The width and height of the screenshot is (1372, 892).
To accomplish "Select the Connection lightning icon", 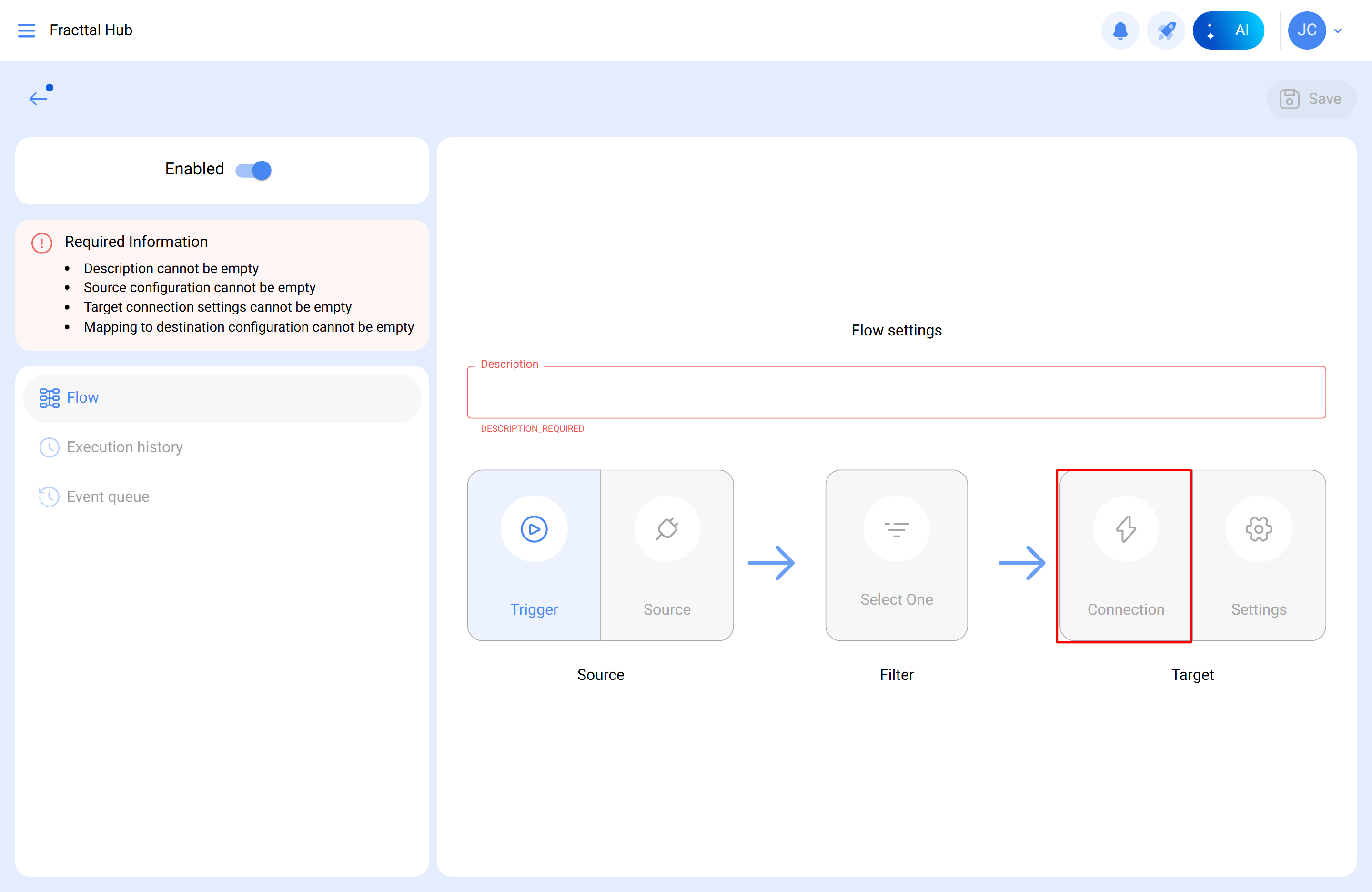I will 1125,529.
